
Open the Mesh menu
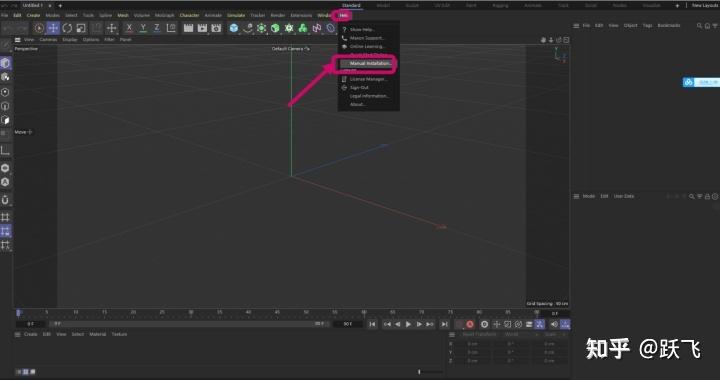click(123, 15)
